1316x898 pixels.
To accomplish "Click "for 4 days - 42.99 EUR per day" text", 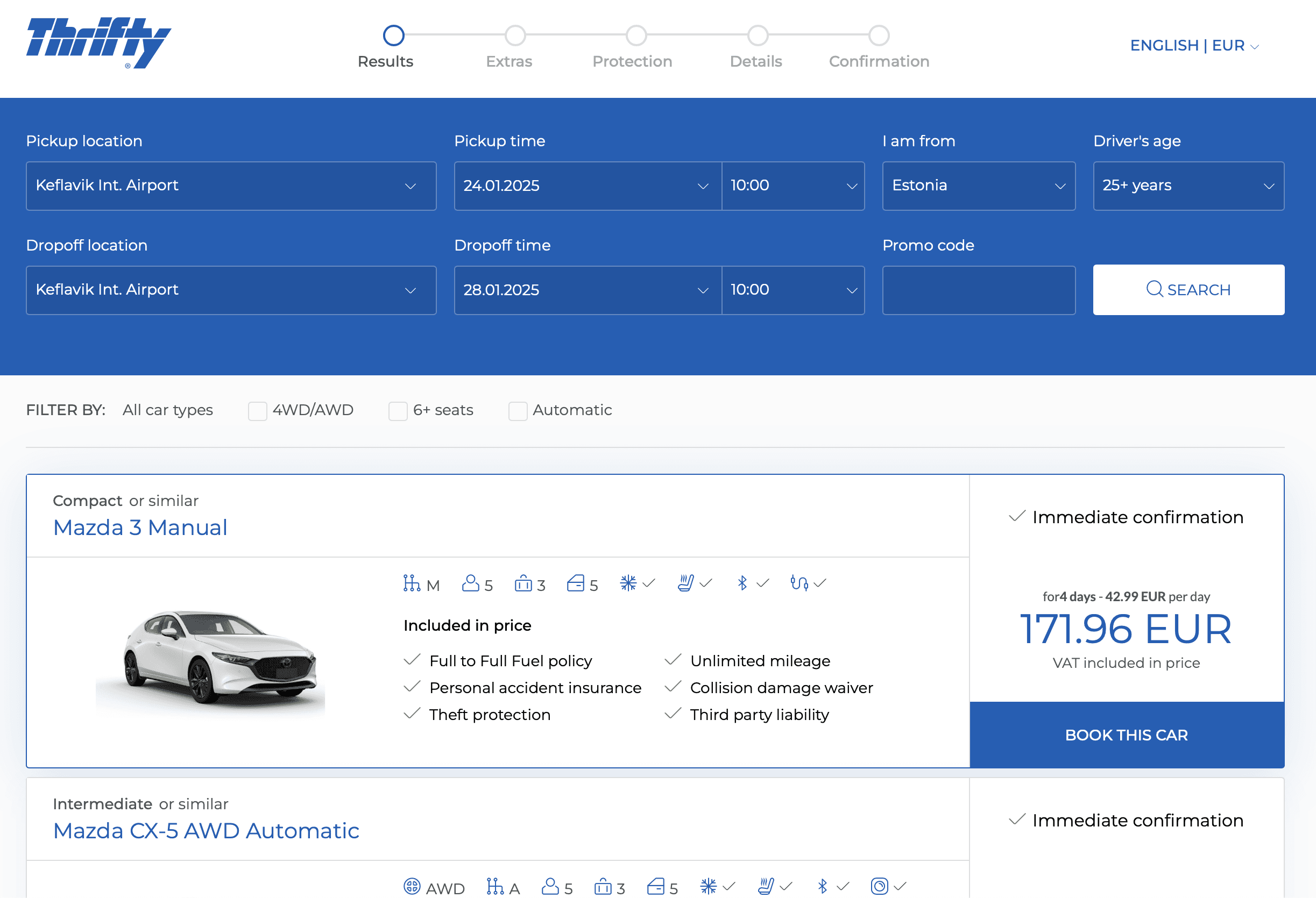I will [1126, 596].
